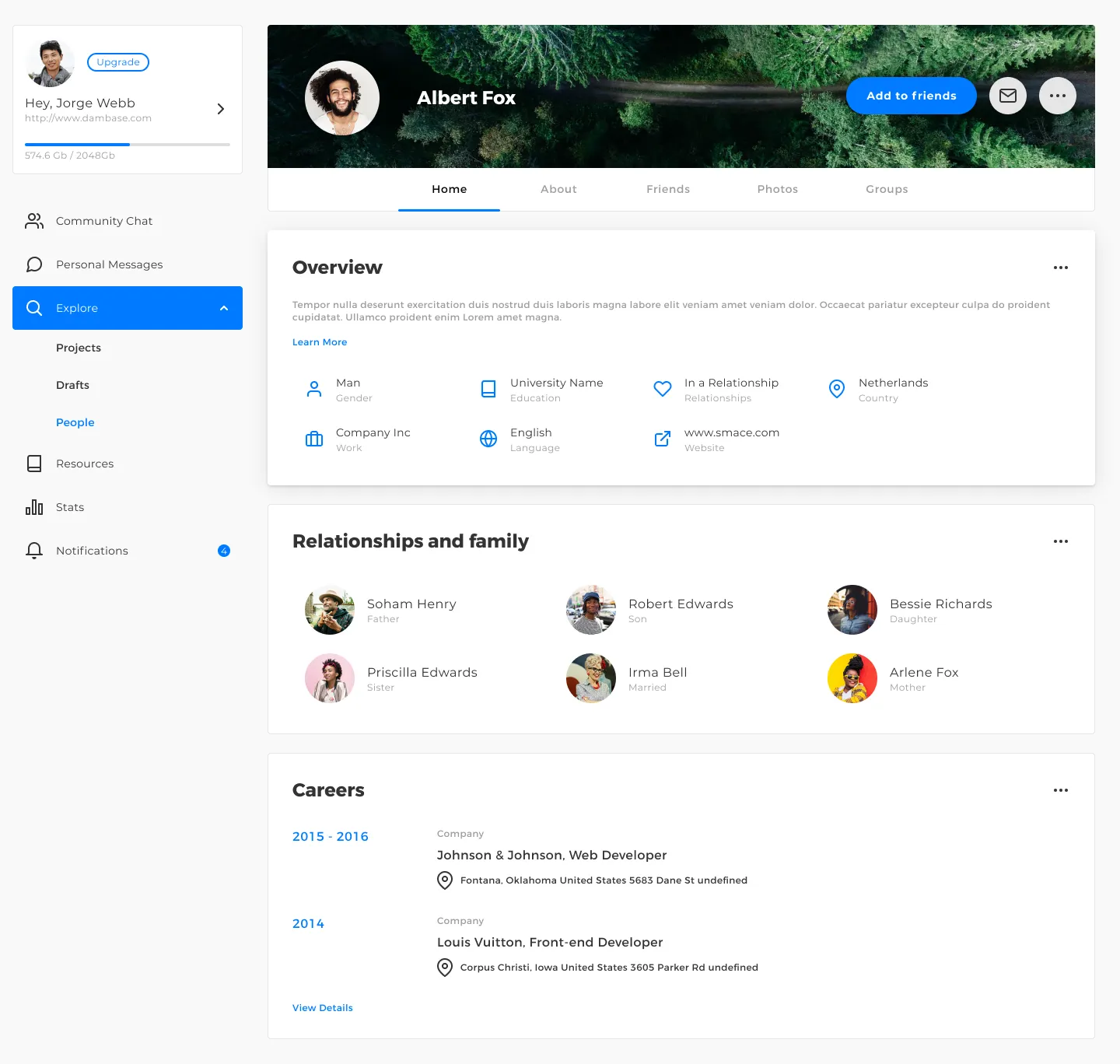Click the location pin next to Fontana, Oklahoma
This screenshot has height=1064, width=1120.
445,880
